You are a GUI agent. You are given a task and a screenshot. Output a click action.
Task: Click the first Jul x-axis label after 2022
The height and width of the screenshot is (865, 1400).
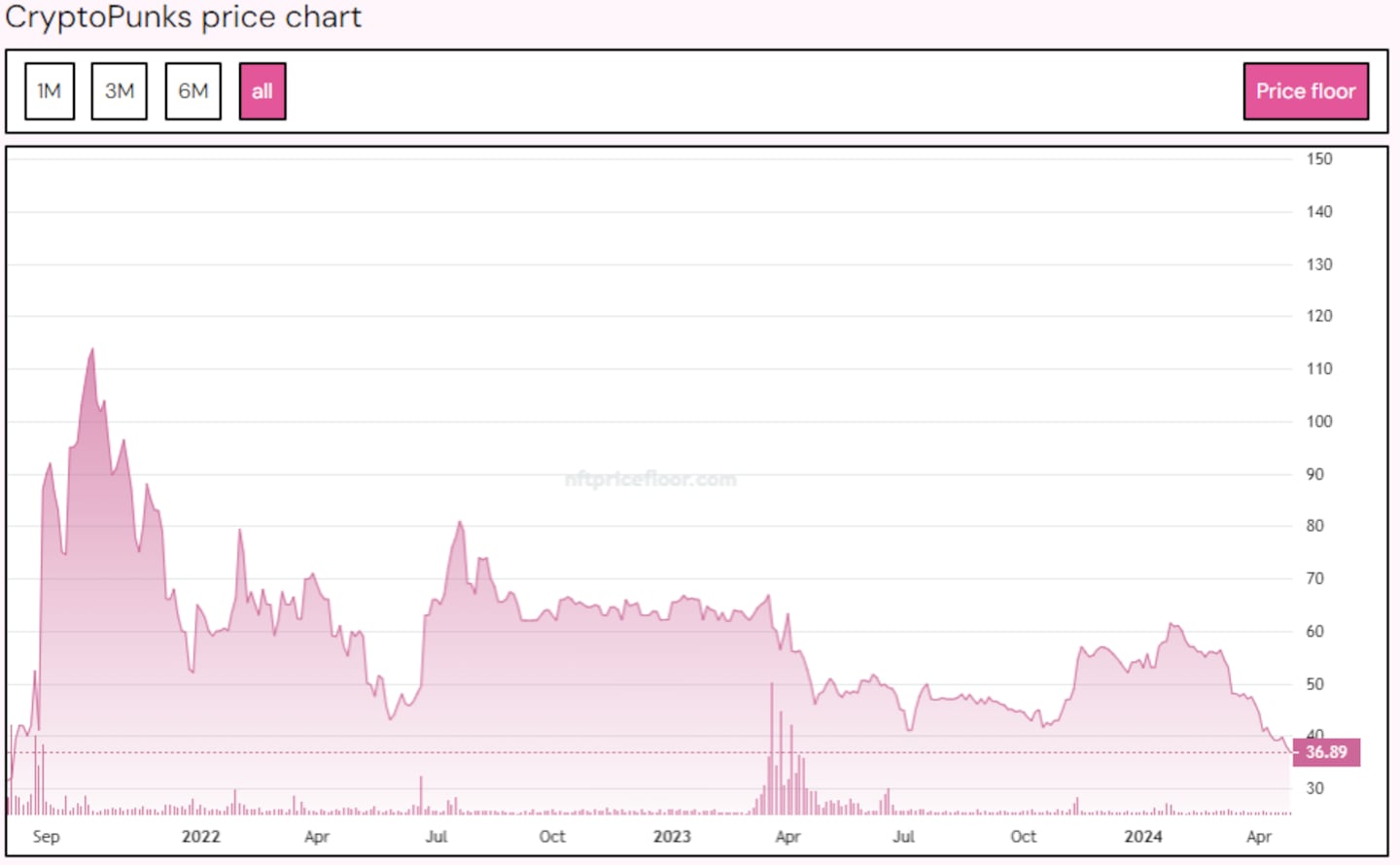[x=437, y=837]
